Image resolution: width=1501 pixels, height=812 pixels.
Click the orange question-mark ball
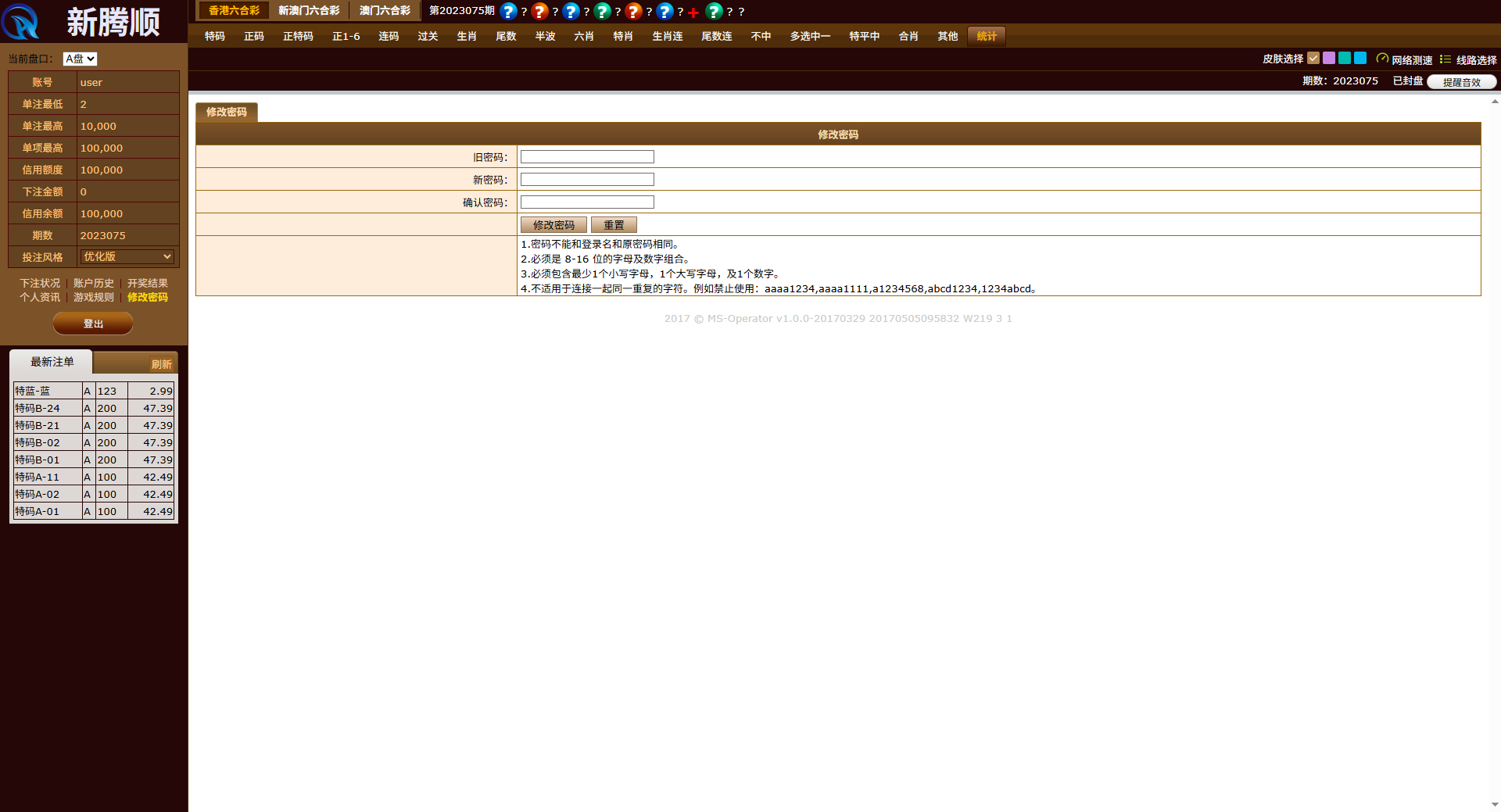(x=540, y=12)
